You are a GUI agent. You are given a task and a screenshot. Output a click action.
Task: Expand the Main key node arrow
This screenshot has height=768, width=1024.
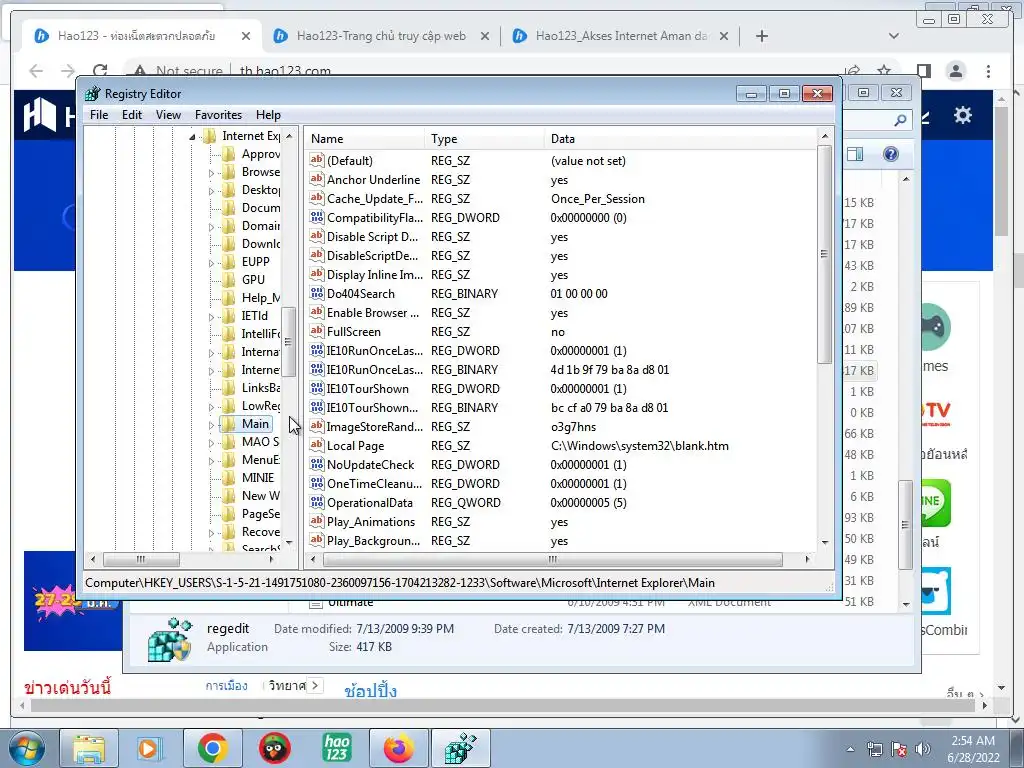coord(211,424)
